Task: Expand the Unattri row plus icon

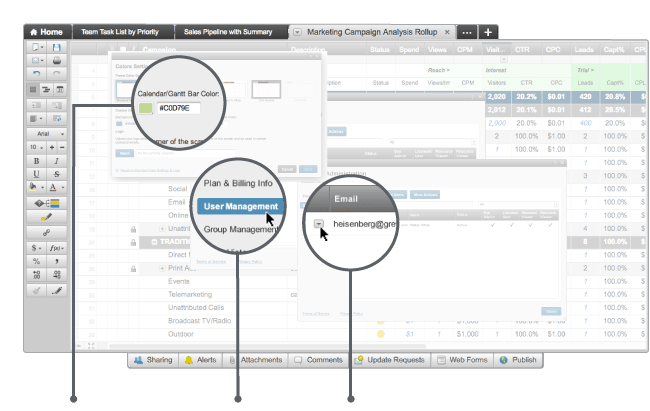Action: point(162,229)
